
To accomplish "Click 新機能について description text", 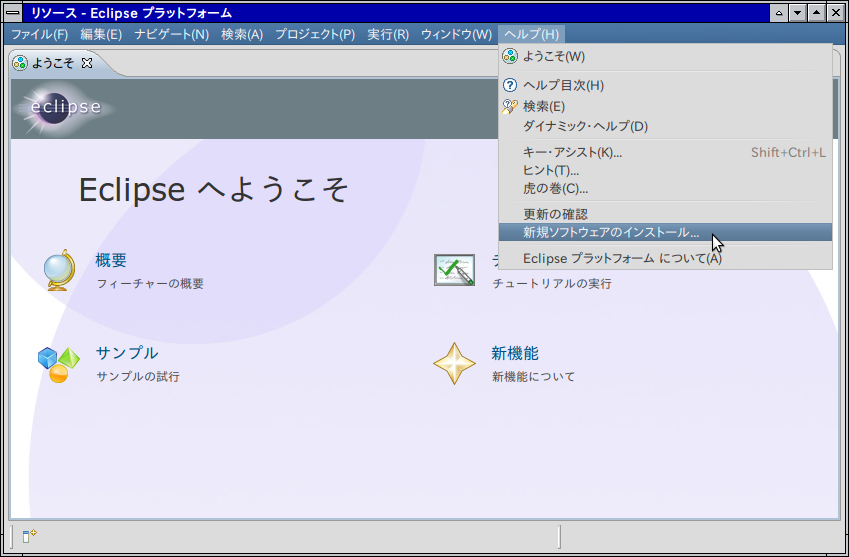I will tap(533, 377).
